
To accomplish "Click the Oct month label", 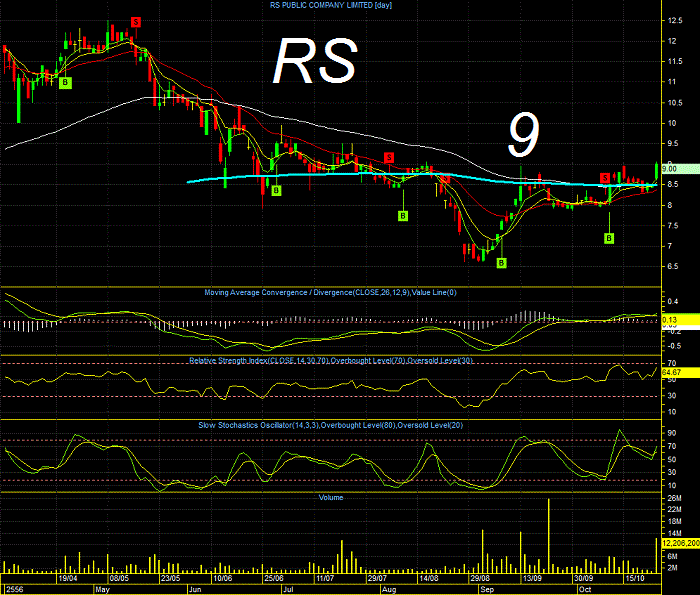I will (x=585, y=589).
